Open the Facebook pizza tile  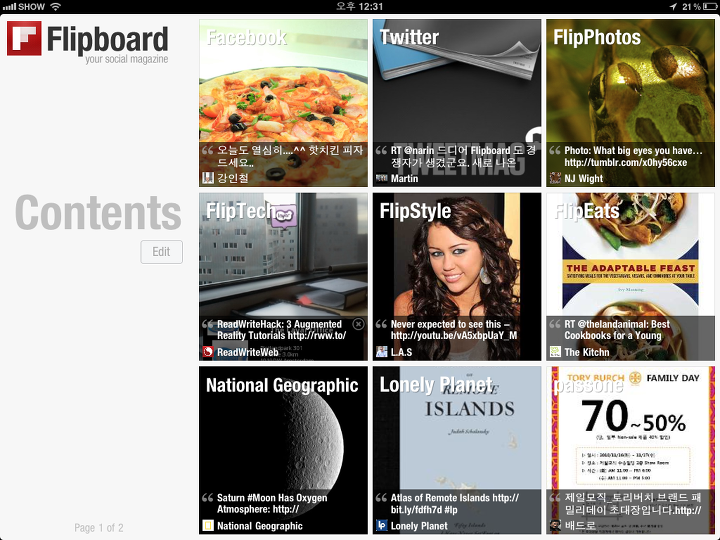[283, 103]
